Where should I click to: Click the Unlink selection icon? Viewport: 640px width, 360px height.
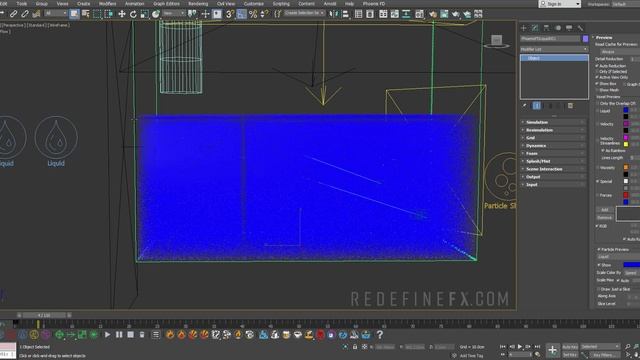pyautogui.click(x=25, y=14)
